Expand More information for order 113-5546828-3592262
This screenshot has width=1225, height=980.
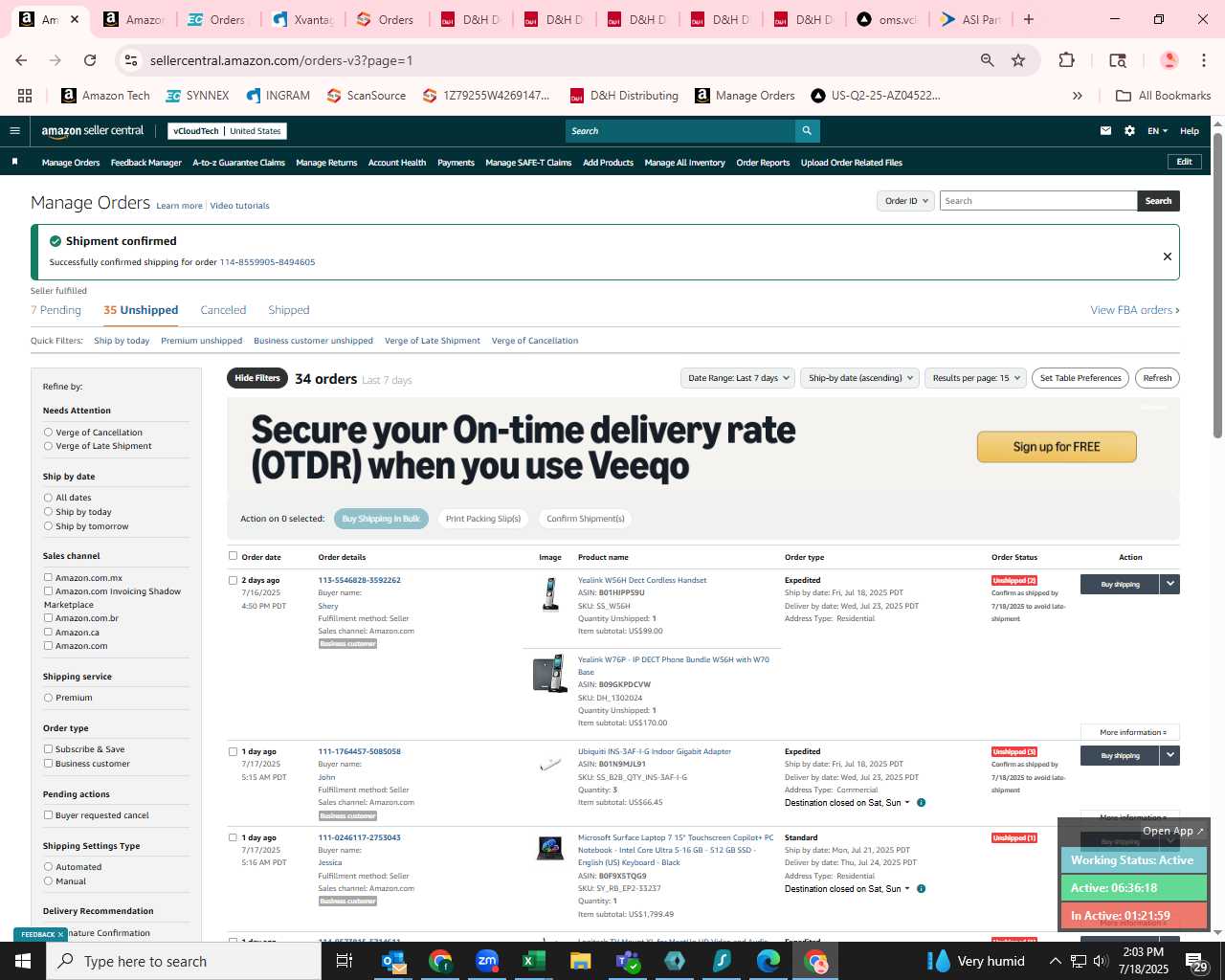1132,732
